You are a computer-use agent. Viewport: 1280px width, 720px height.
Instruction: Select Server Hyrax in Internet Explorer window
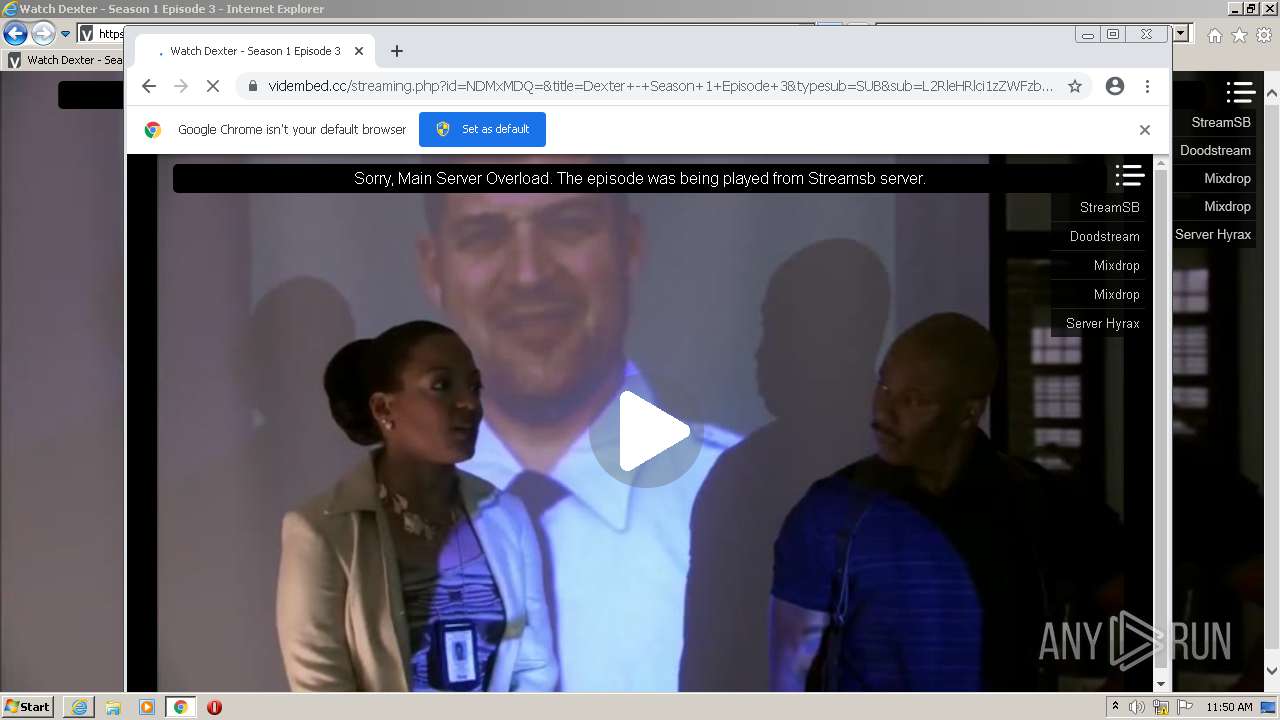[x=1212, y=234]
